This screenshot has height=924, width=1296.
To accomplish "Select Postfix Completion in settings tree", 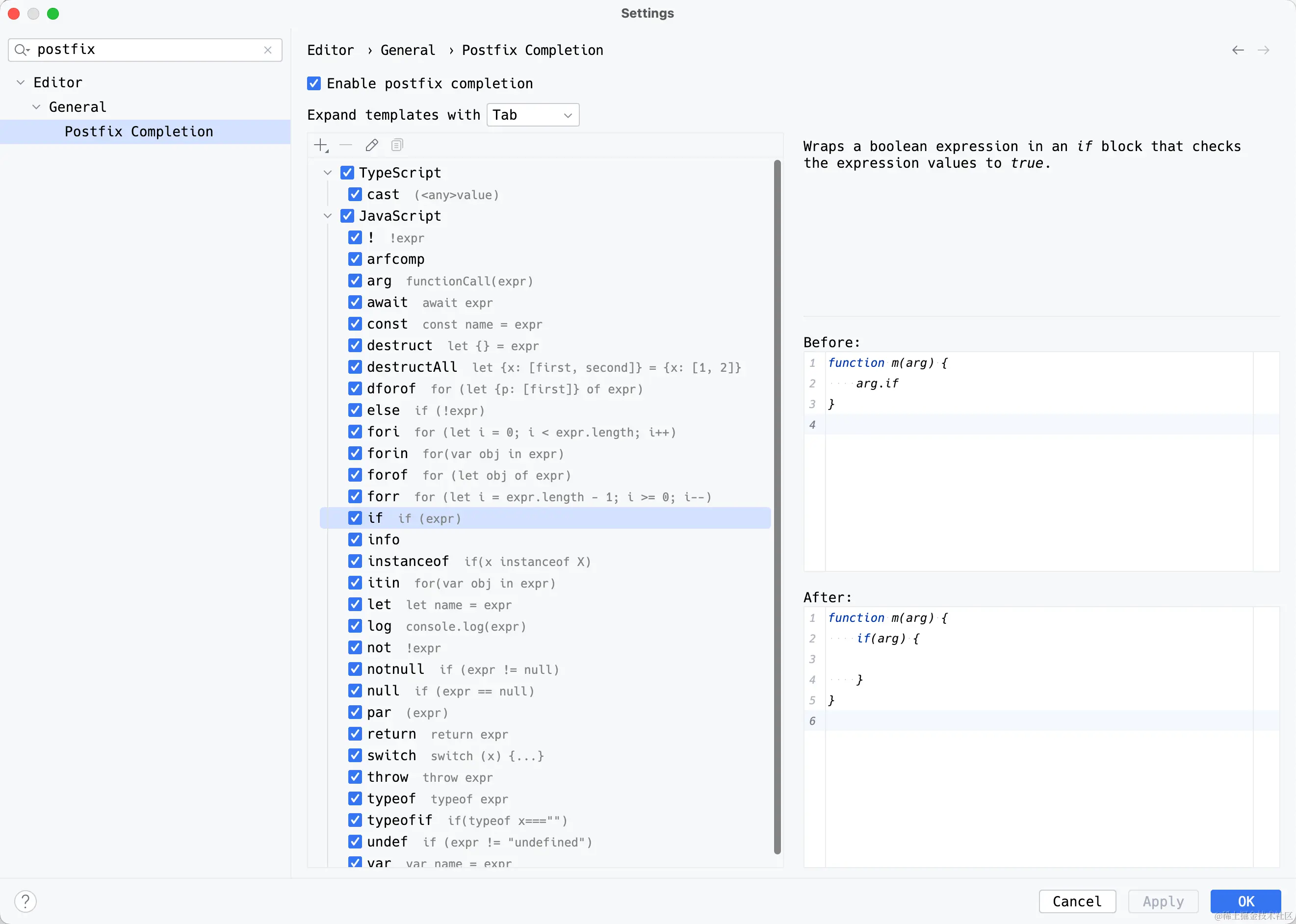I will pyautogui.click(x=139, y=131).
